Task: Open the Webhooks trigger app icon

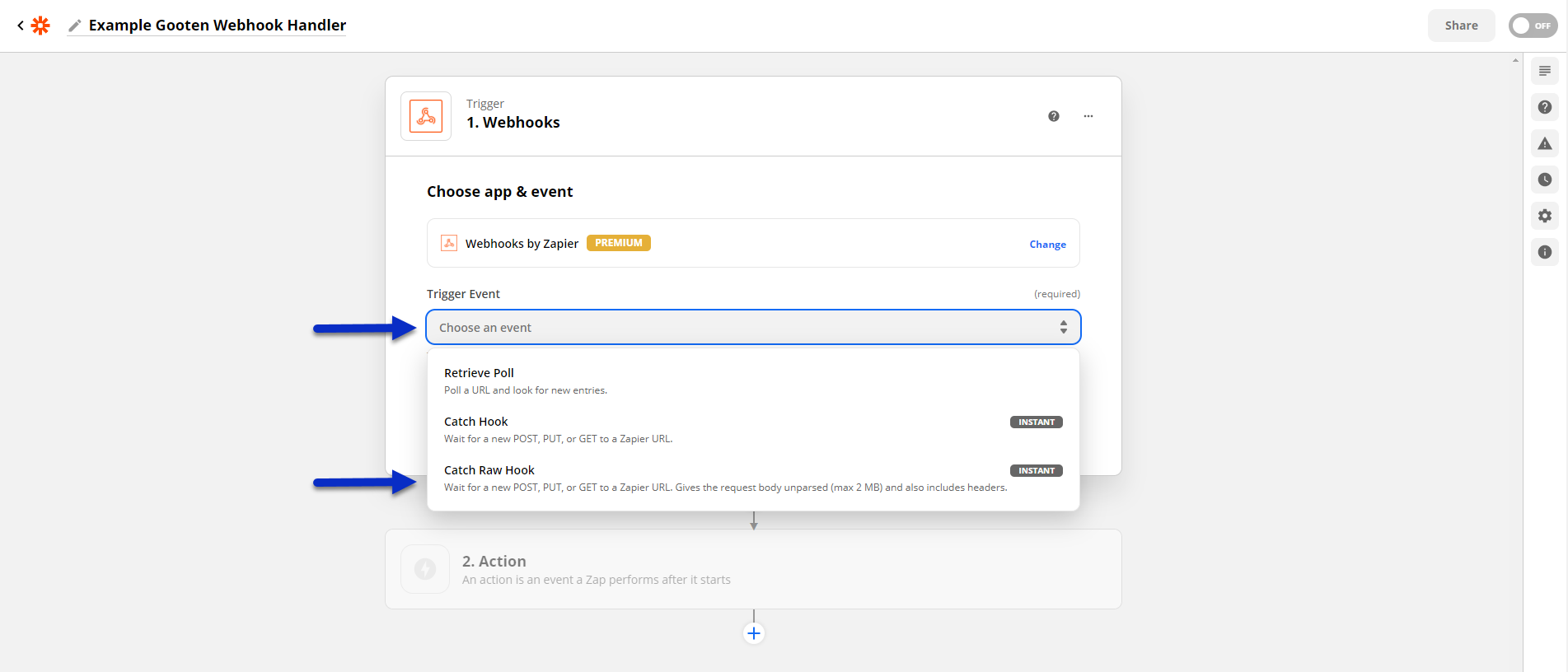Action: 426,116
